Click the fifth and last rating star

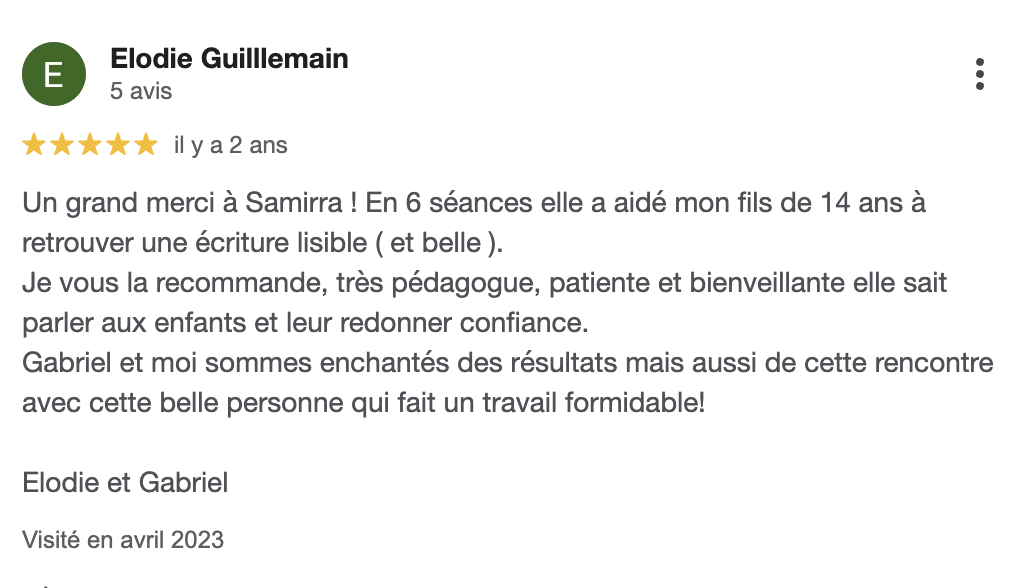point(146,145)
